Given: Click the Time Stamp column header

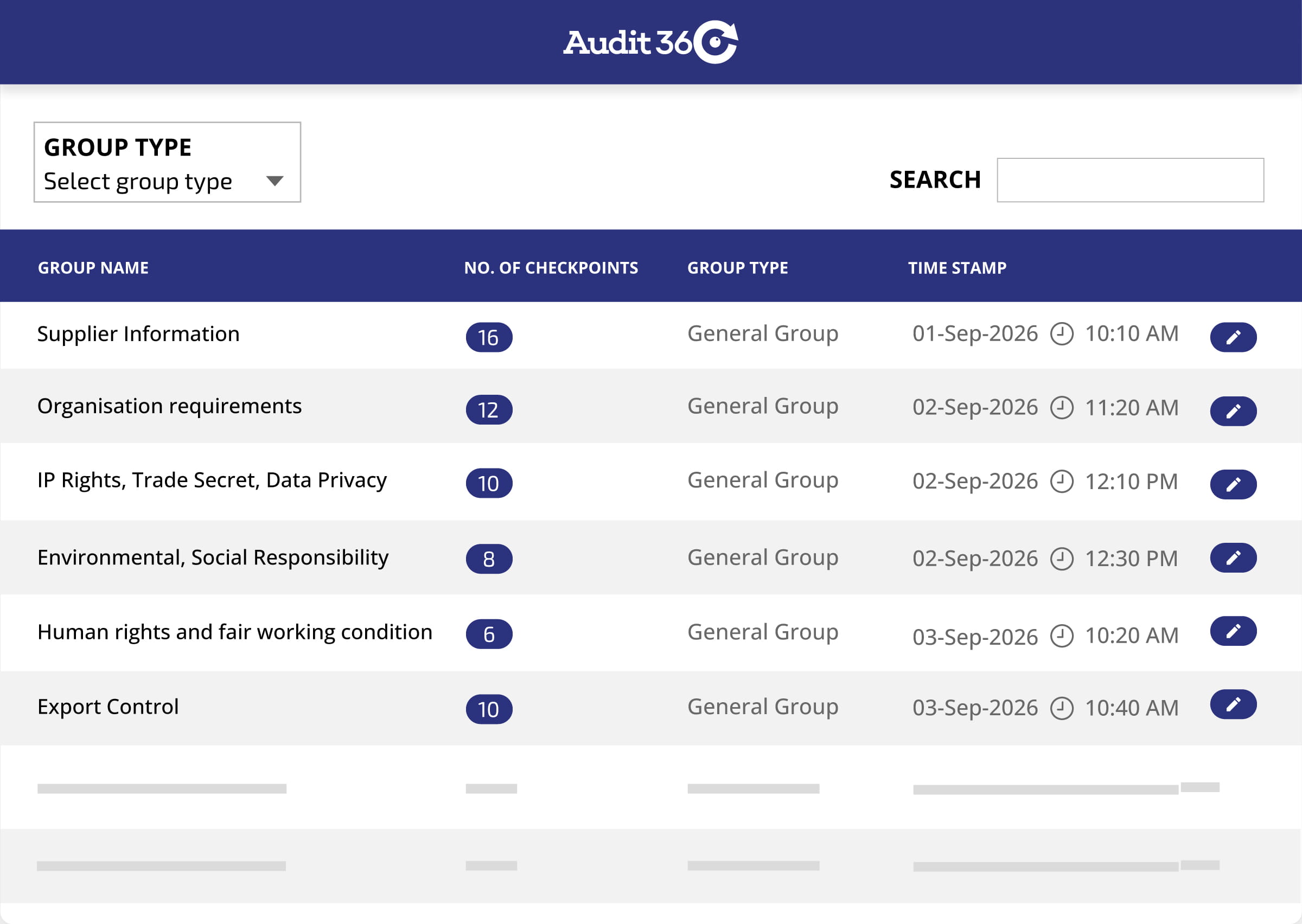Looking at the screenshot, I should [957, 268].
